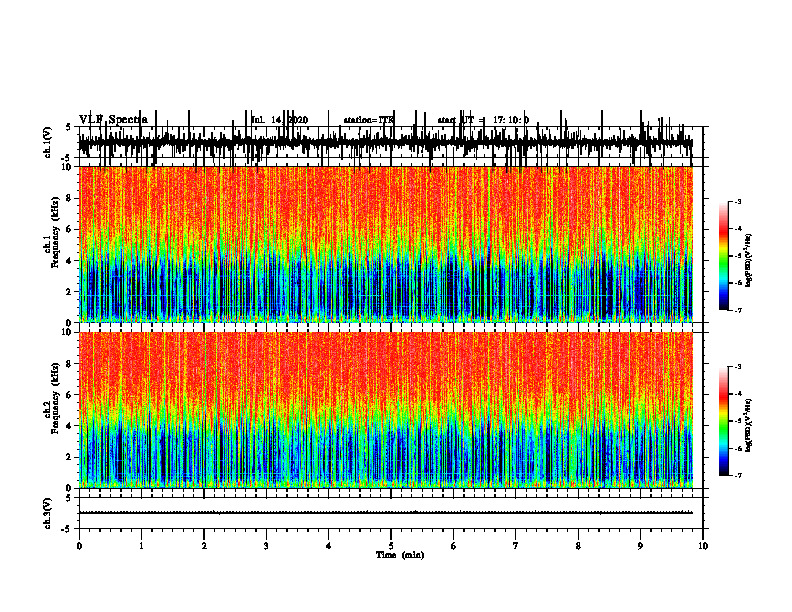Click the "ch.3(V)" y-axis label of the bottom panel
Image resolution: width=792 pixels, height=612 pixels.
[48, 513]
